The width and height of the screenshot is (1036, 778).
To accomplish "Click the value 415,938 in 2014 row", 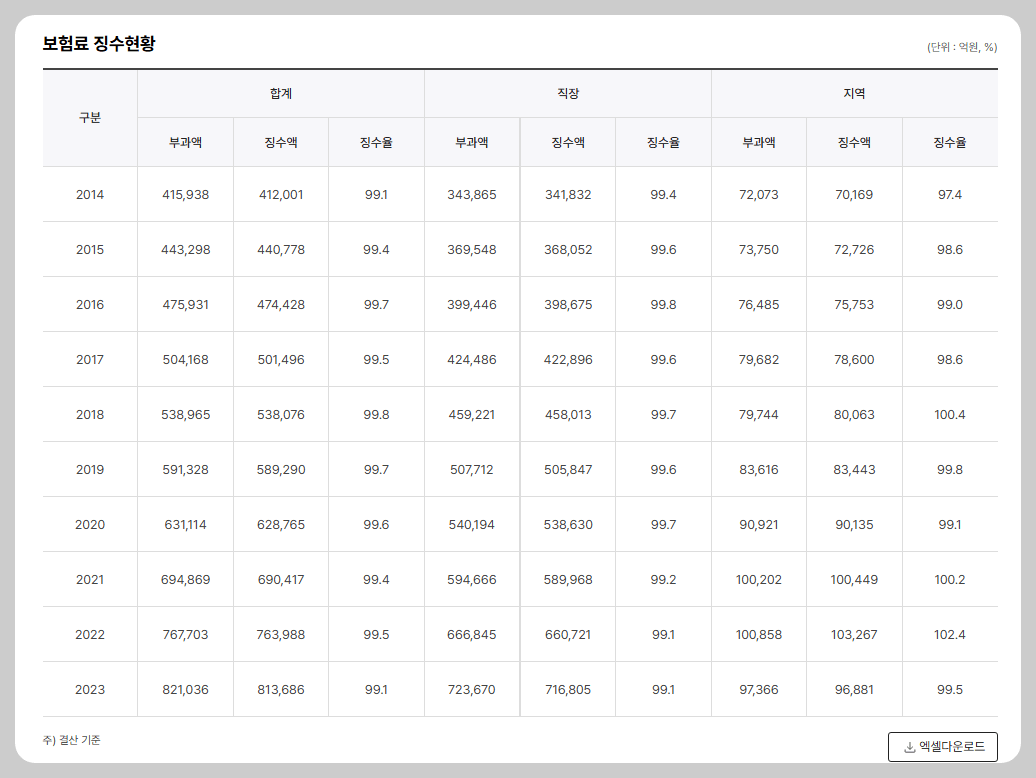I will pos(186,195).
